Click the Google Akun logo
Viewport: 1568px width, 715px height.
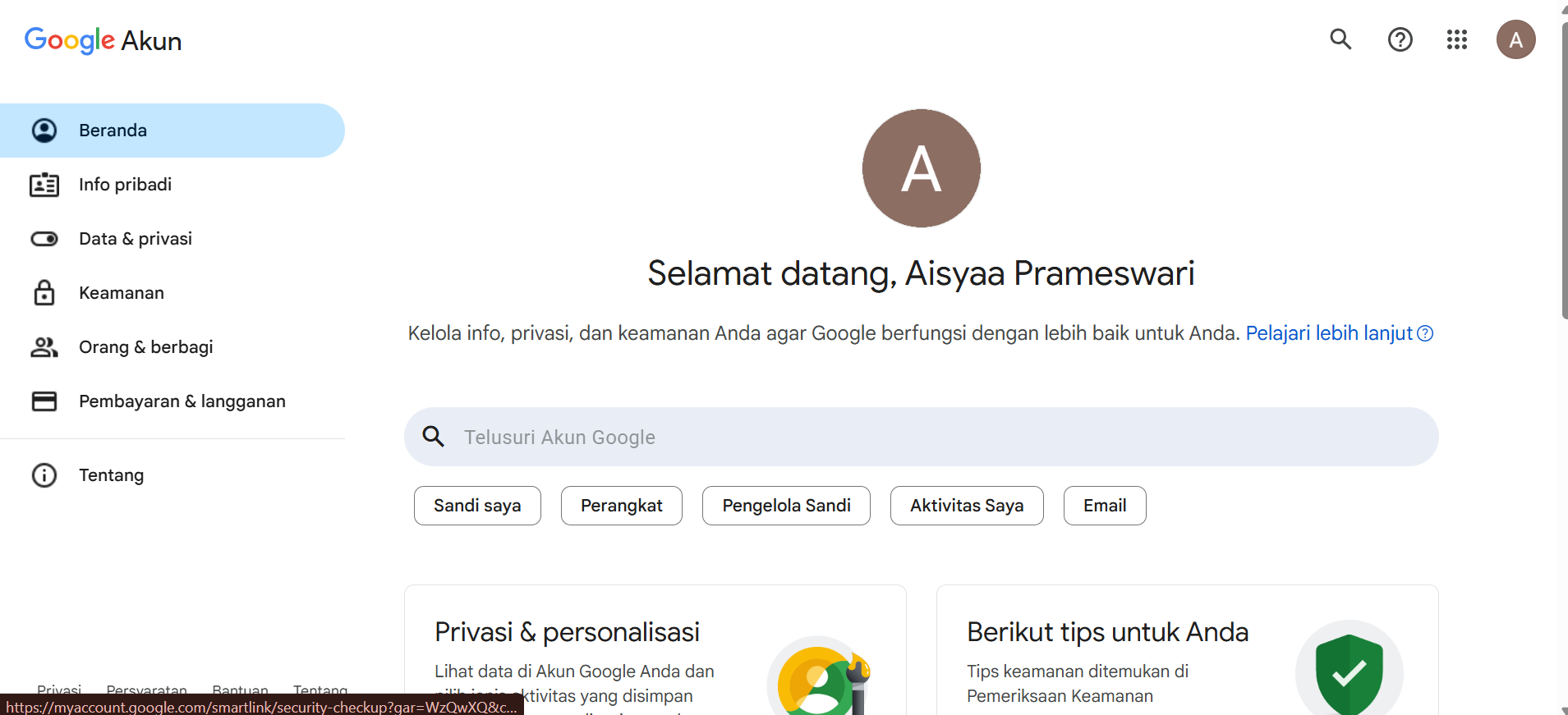[103, 40]
